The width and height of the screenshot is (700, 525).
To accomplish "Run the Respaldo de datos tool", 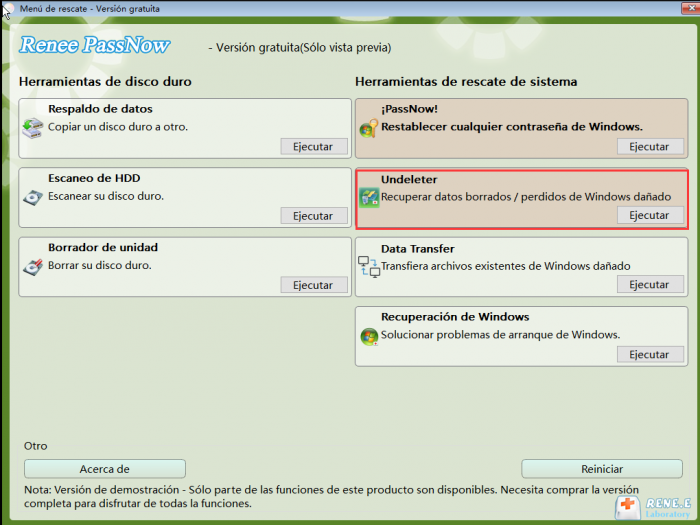I will pos(314,146).
